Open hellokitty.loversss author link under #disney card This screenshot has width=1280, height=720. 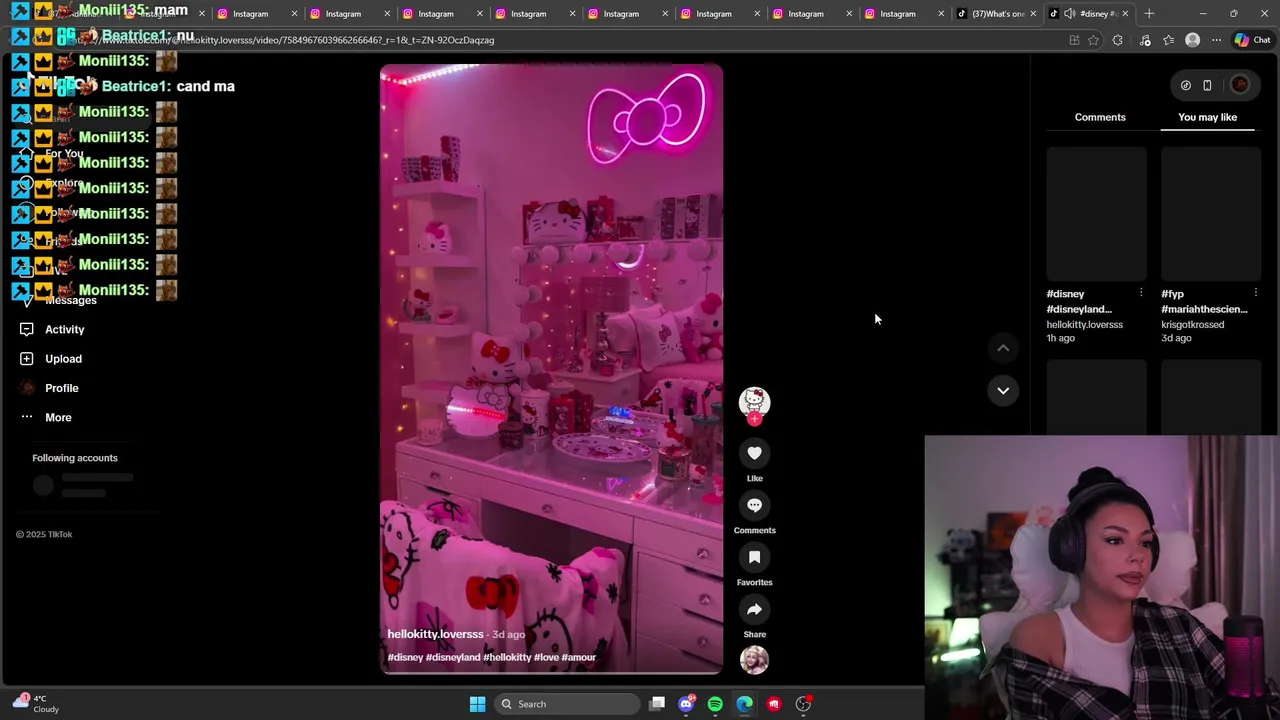pos(1084,324)
